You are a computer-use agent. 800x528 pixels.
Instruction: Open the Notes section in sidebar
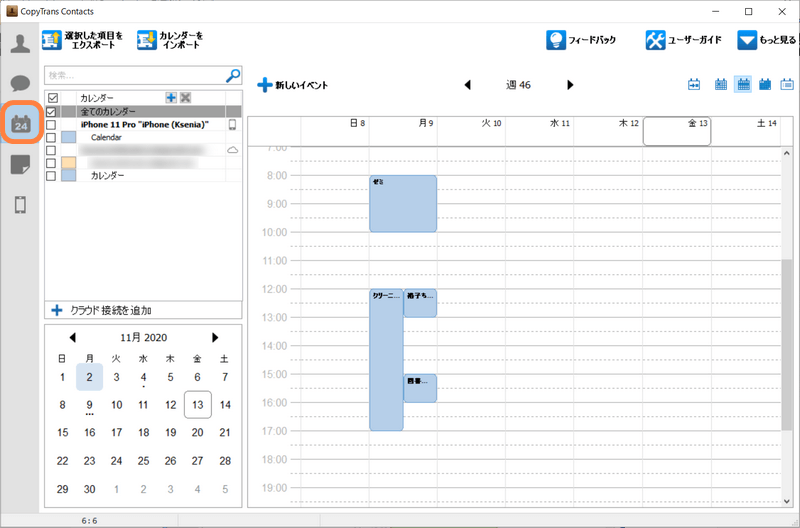[x=20, y=165]
